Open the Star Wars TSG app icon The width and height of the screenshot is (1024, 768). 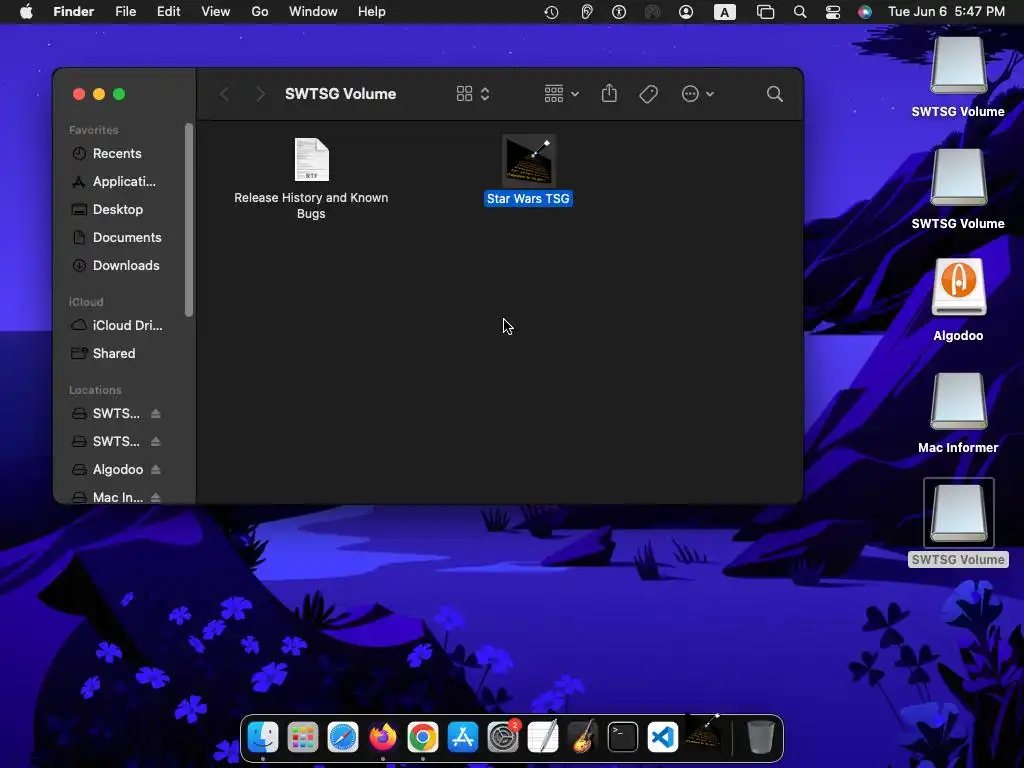point(529,161)
